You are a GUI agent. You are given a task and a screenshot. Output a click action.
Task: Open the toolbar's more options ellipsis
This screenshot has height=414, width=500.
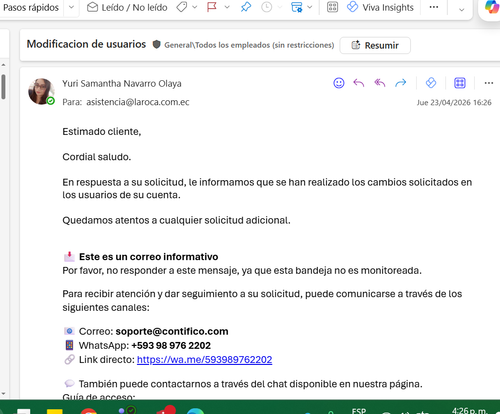point(434,7)
